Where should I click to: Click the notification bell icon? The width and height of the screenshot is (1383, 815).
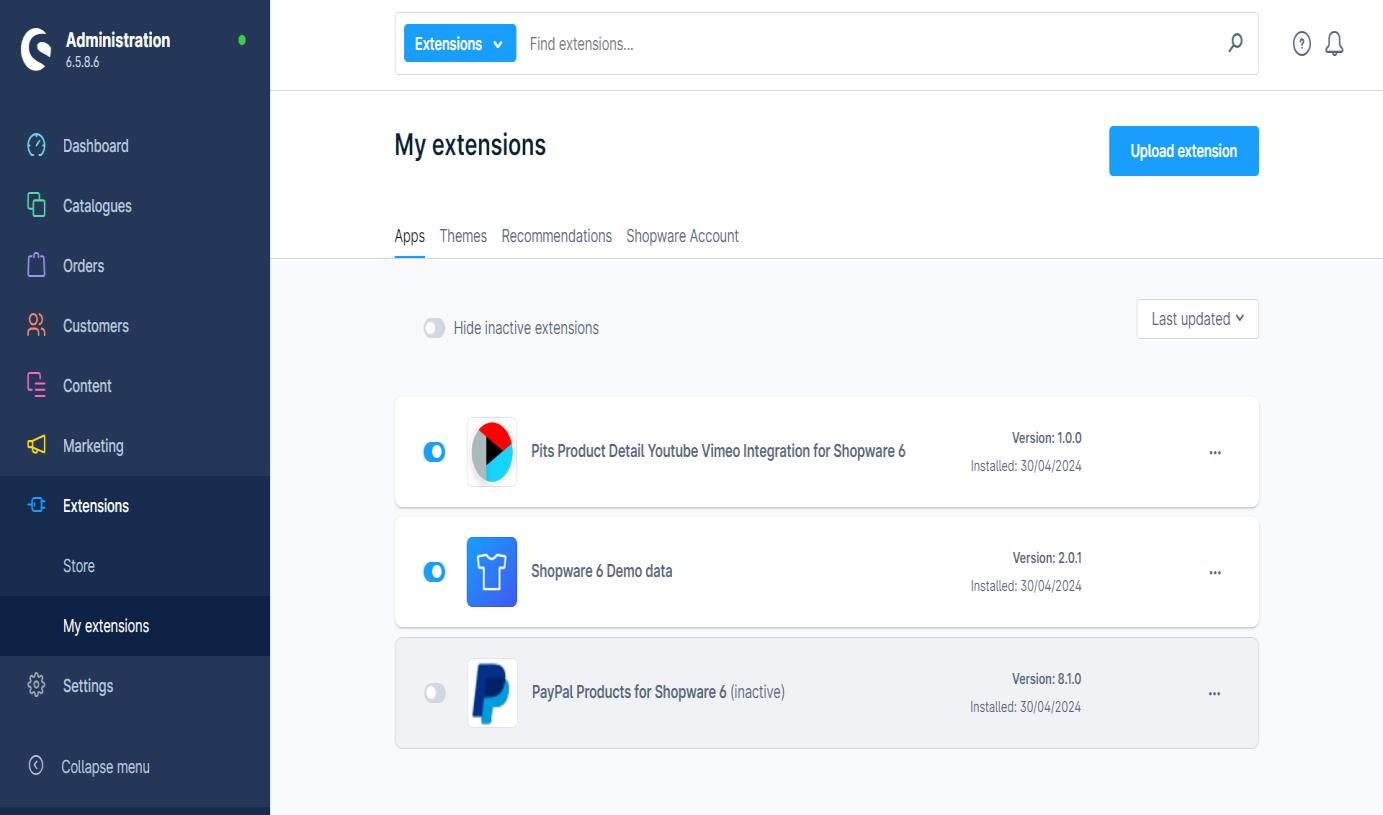[1334, 43]
